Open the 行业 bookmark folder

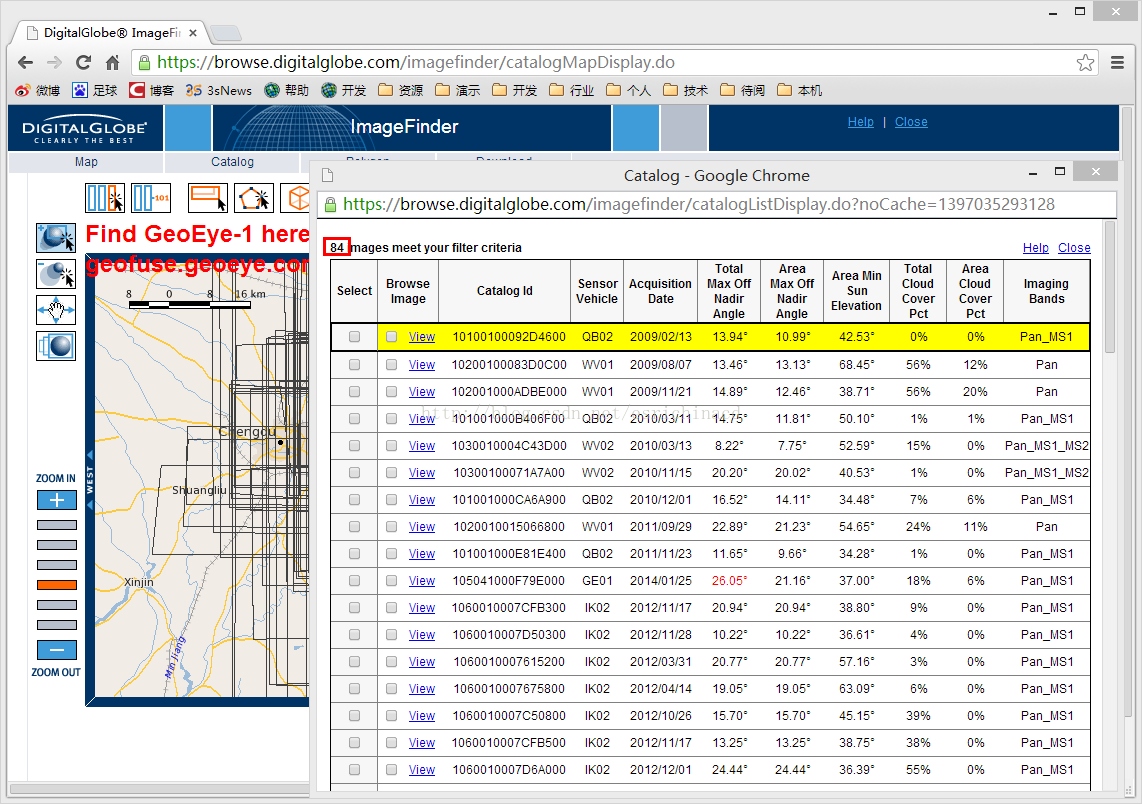click(x=572, y=90)
